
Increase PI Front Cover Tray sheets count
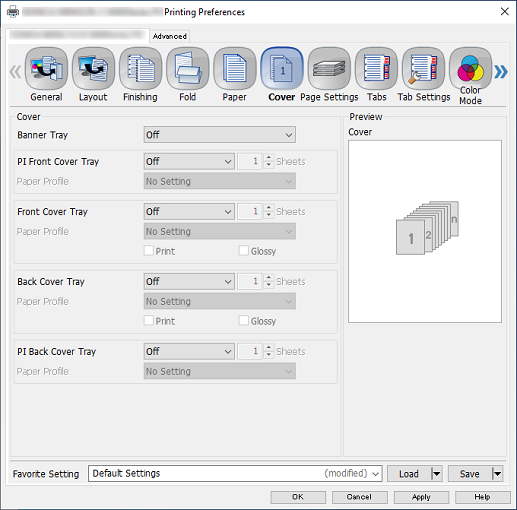pos(269,157)
